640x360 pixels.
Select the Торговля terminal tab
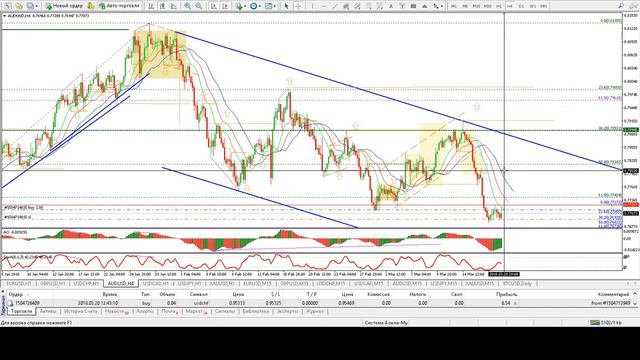21,311
